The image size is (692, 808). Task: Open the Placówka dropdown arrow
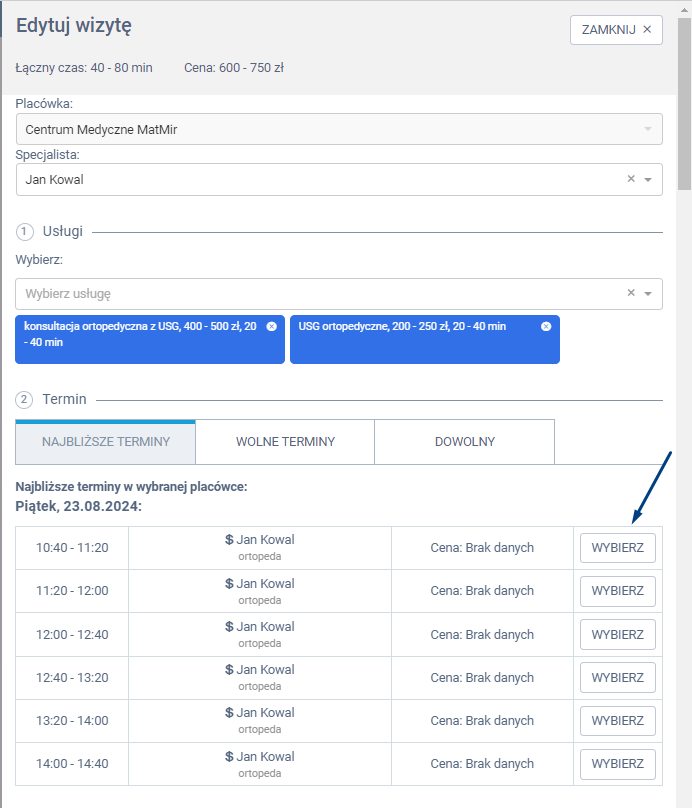coord(648,129)
